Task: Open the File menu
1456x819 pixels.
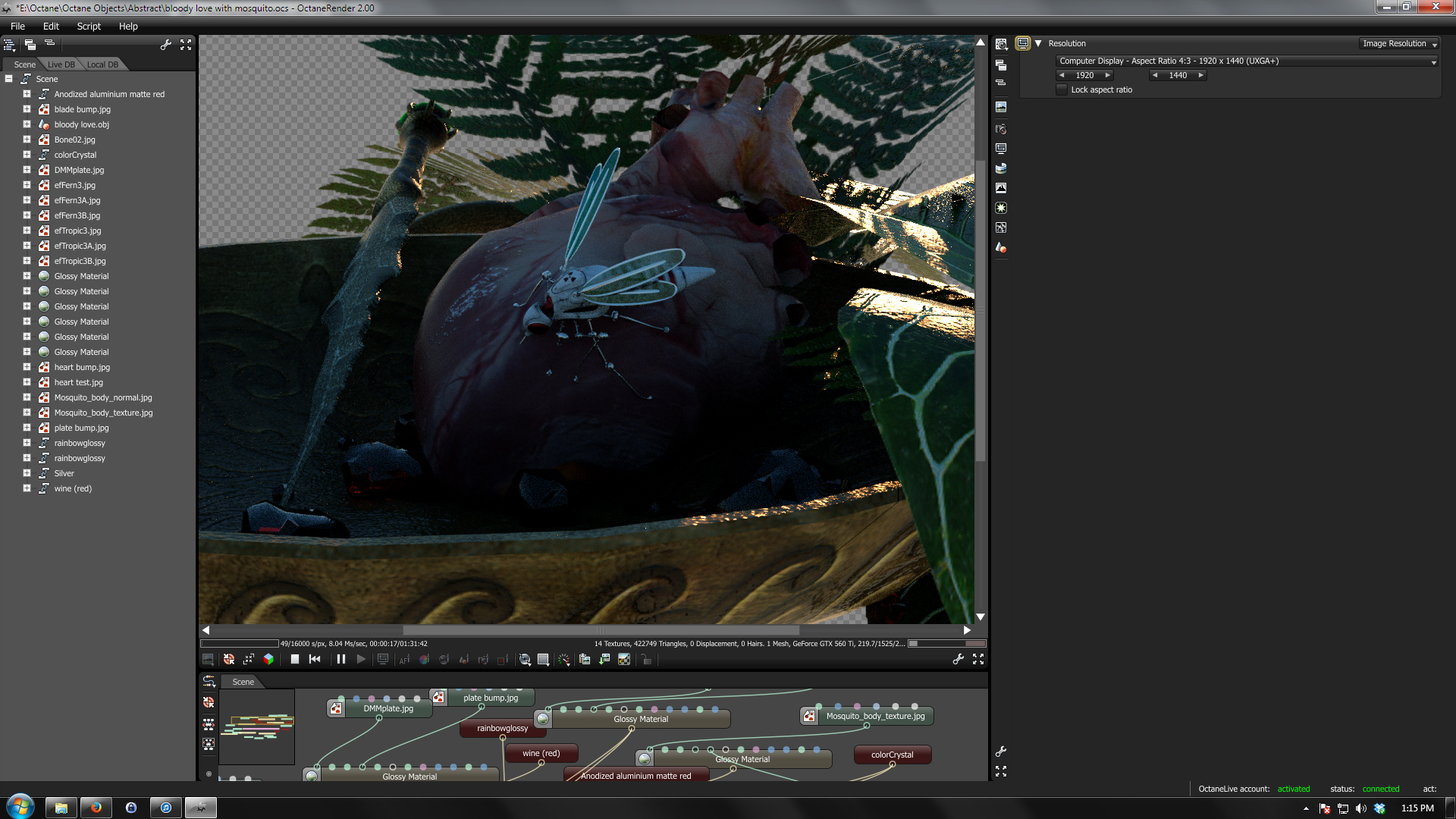Action: pos(17,27)
